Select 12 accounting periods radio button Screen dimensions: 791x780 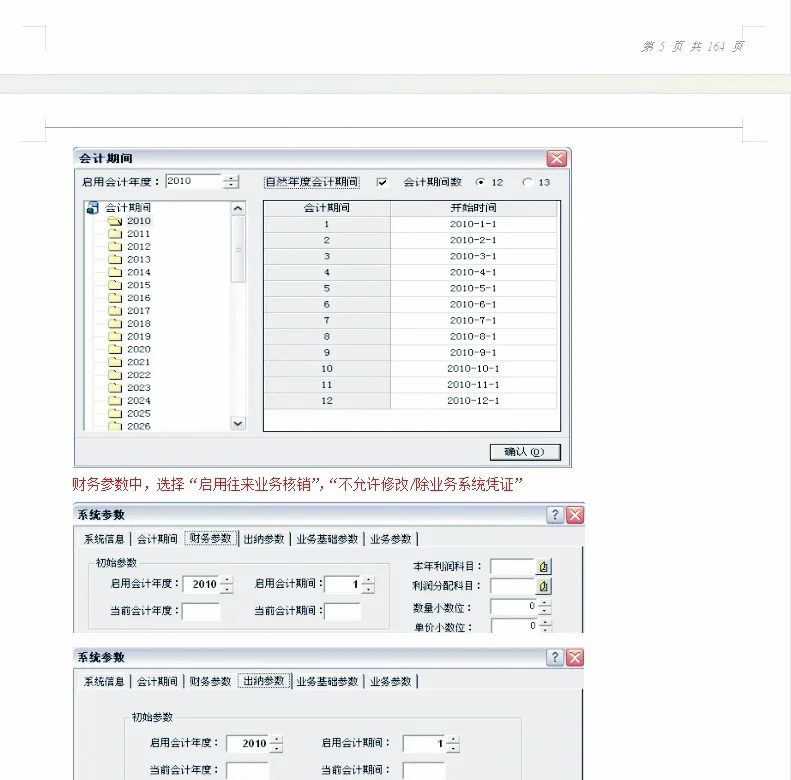click(480, 182)
